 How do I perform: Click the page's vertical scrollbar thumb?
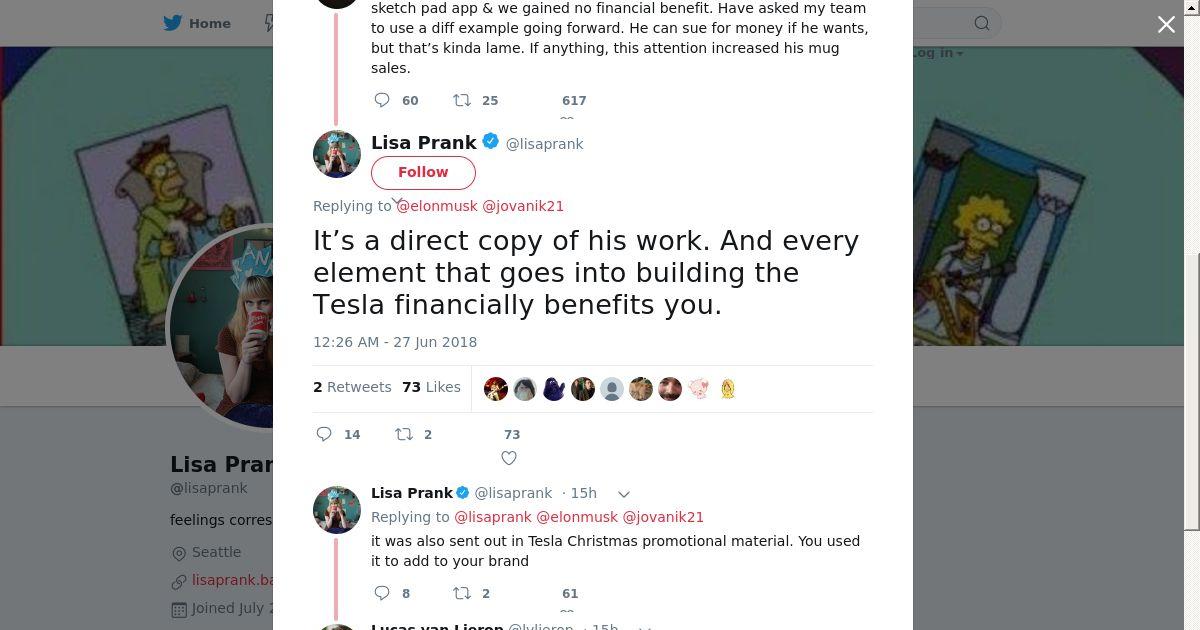(x=1192, y=390)
